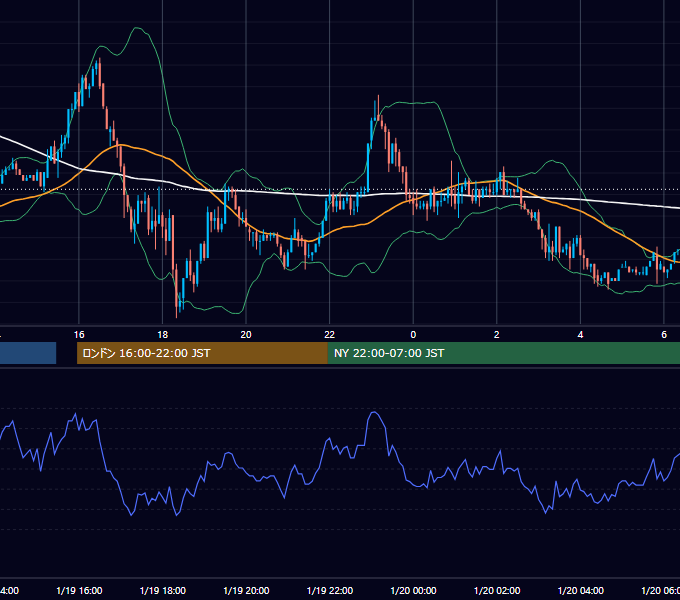Image resolution: width=680 pixels, height=600 pixels.
Task: Click the 1/19 22:00 time label
Action: [x=330, y=590]
